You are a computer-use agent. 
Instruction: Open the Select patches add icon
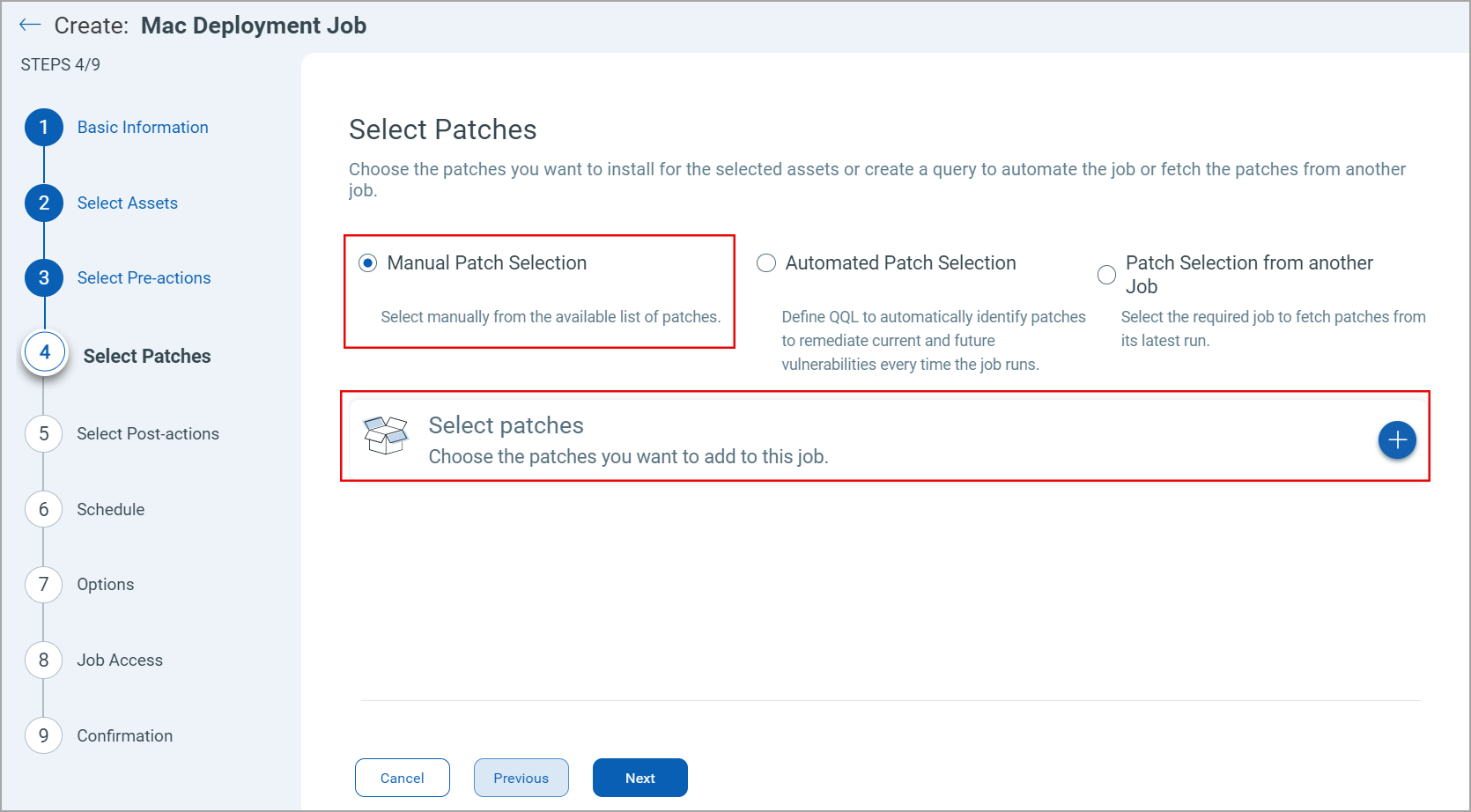coord(1396,439)
